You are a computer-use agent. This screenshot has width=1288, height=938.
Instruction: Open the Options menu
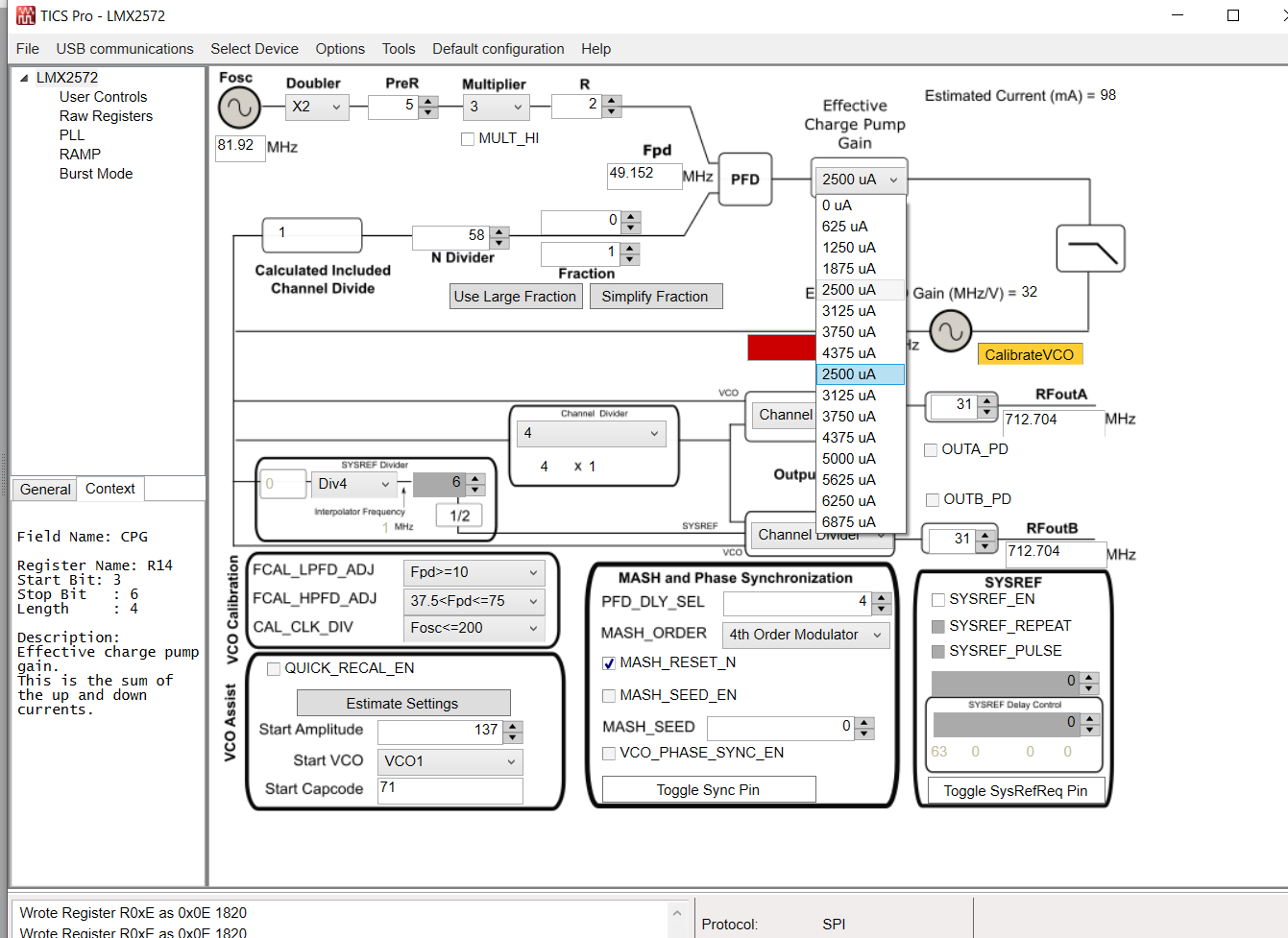tap(340, 49)
